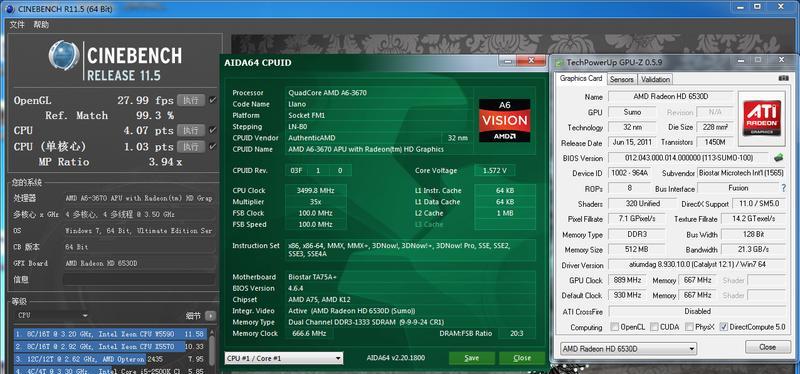Open the CPU #1 / Core #1 dropdown
Screen dimensions: 800x374
tap(284, 358)
